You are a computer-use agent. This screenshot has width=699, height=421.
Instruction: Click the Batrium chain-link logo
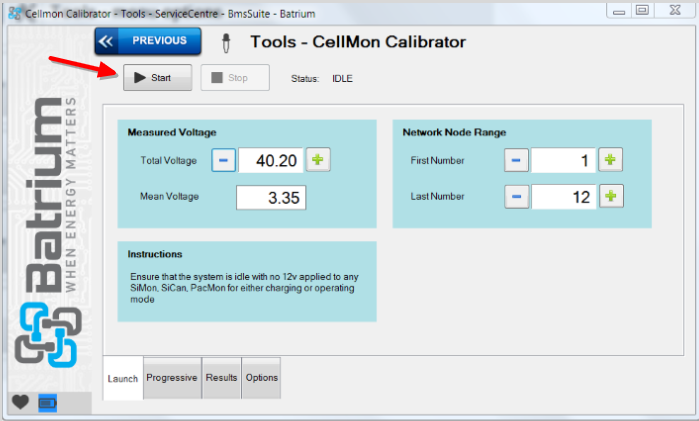click(48, 334)
